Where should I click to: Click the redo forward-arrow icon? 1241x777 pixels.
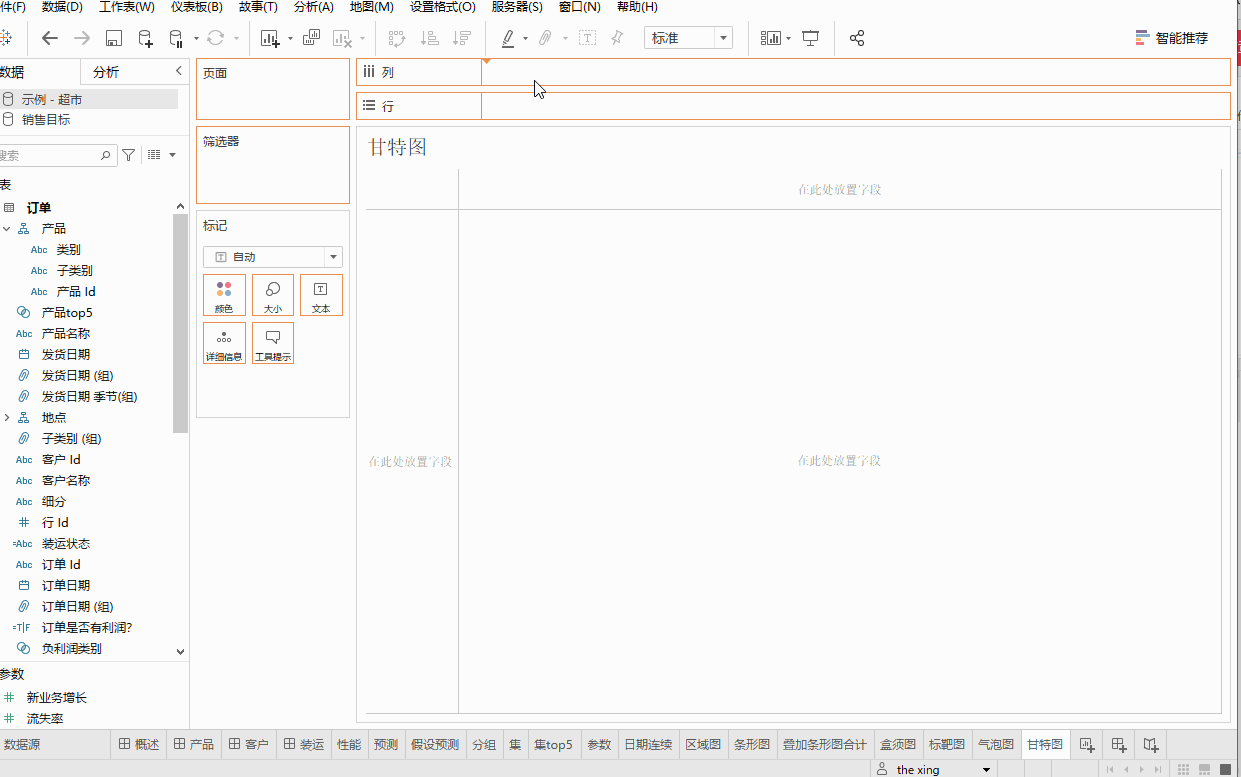[82, 38]
